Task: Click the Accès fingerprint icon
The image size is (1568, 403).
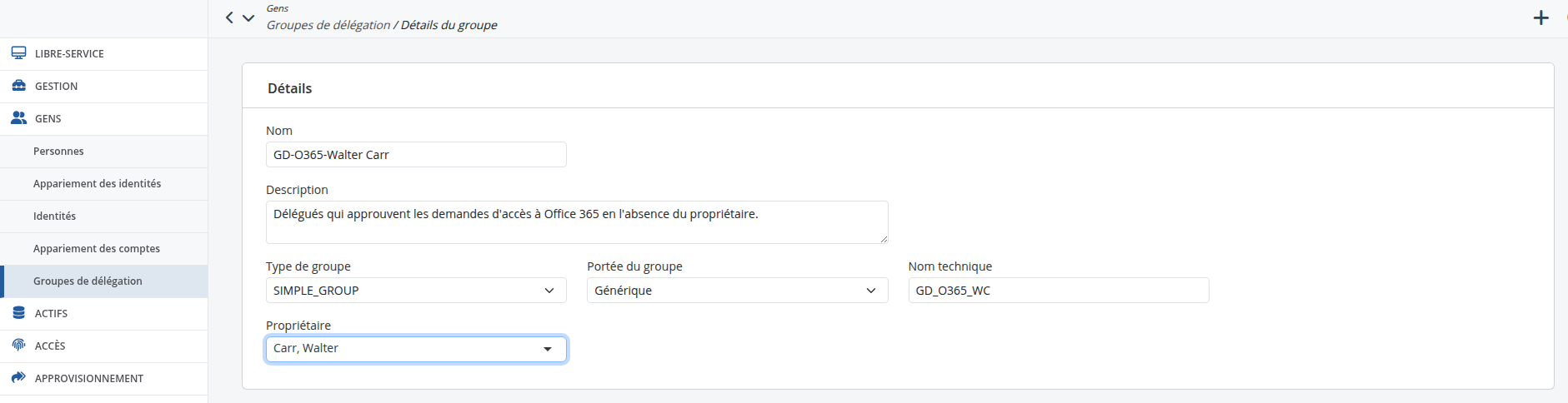Action: (18, 346)
